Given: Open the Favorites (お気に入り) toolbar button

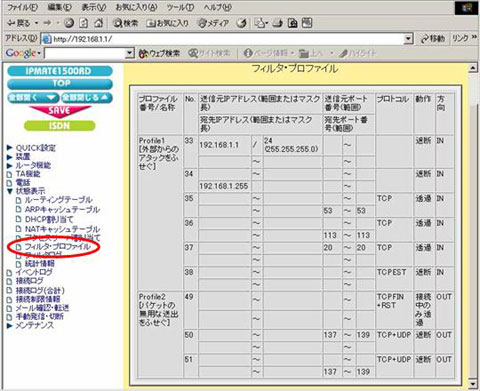Looking at the screenshot, I should click(x=168, y=23).
